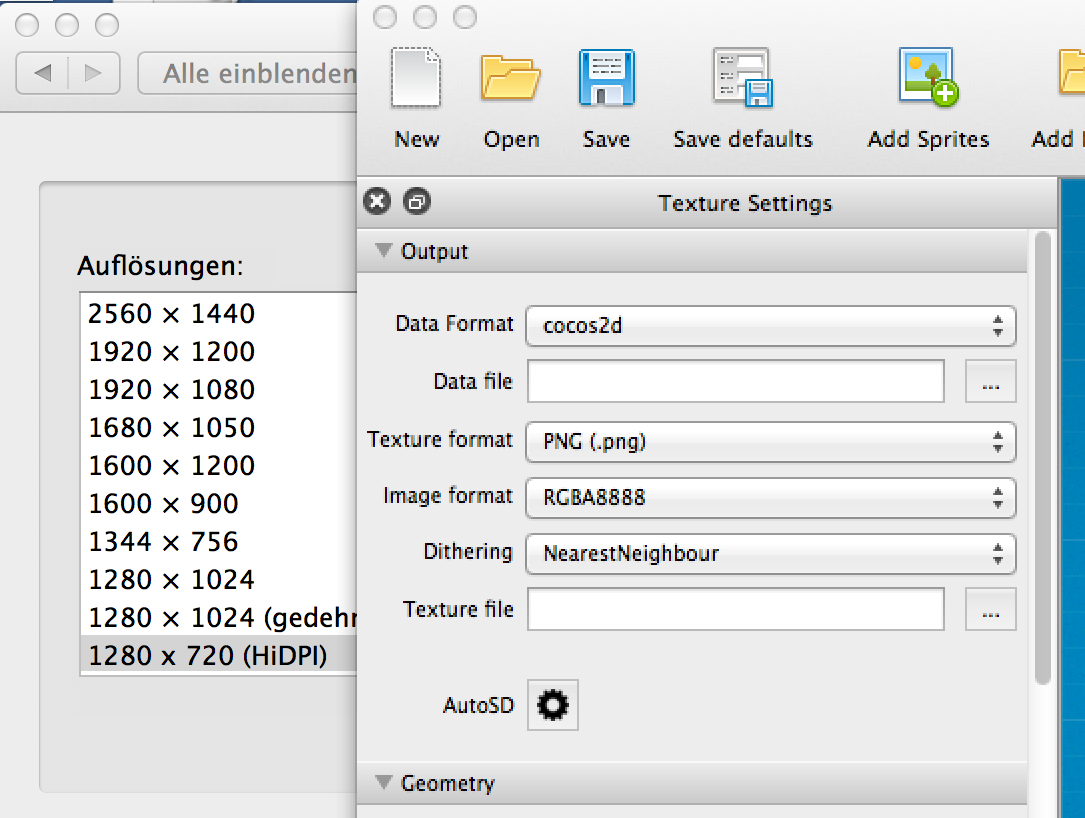
Task: Detach the Texture Settings panel
Action: point(416,203)
